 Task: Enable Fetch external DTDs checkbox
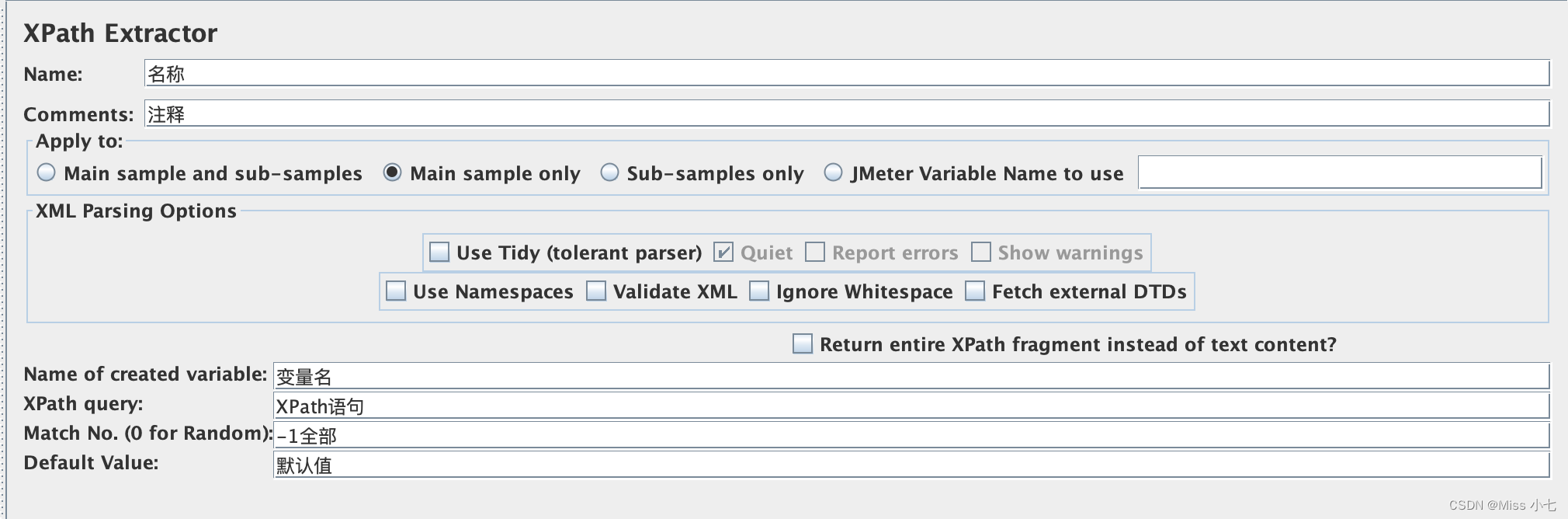(975, 291)
